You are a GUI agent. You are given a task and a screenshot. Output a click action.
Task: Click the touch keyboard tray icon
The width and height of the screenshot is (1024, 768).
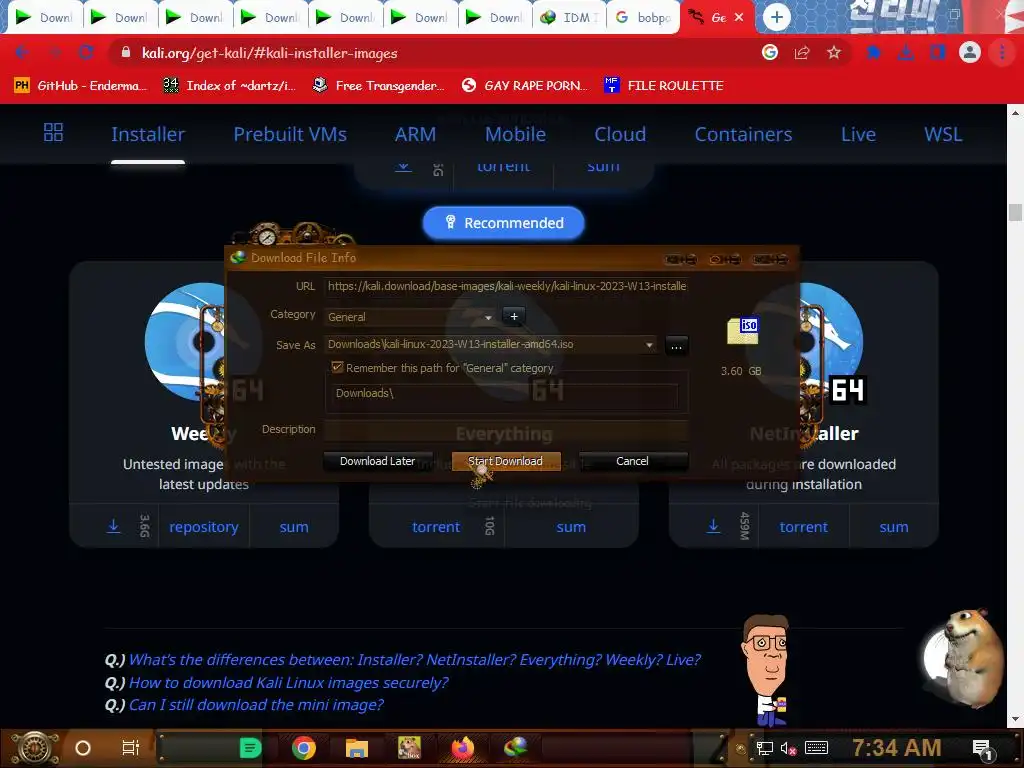816,748
